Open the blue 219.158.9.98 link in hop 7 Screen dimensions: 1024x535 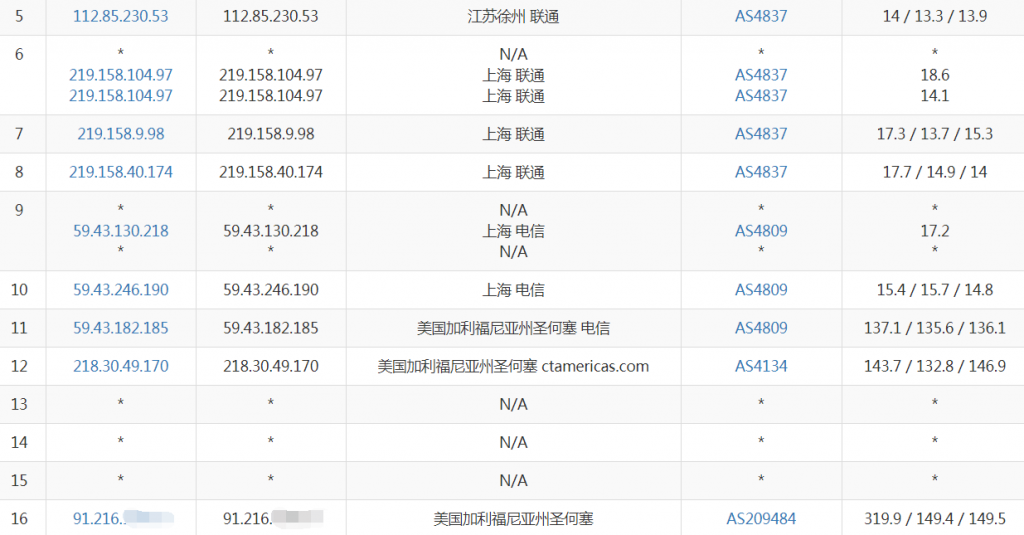click(x=121, y=134)
